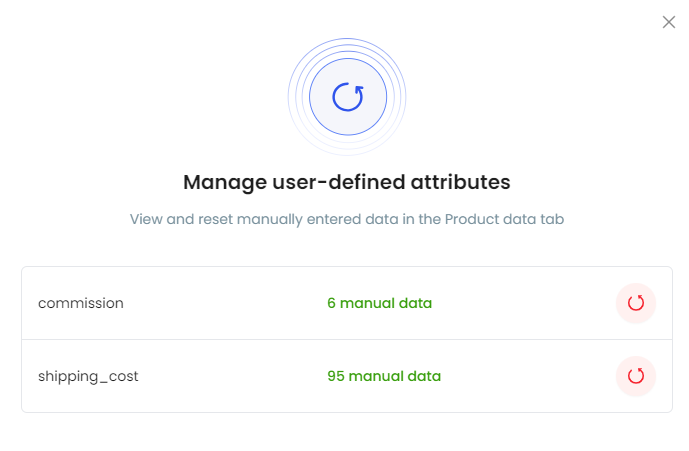Click the 6 manual data label
This screenshot has width=689, height=451.
380,303
